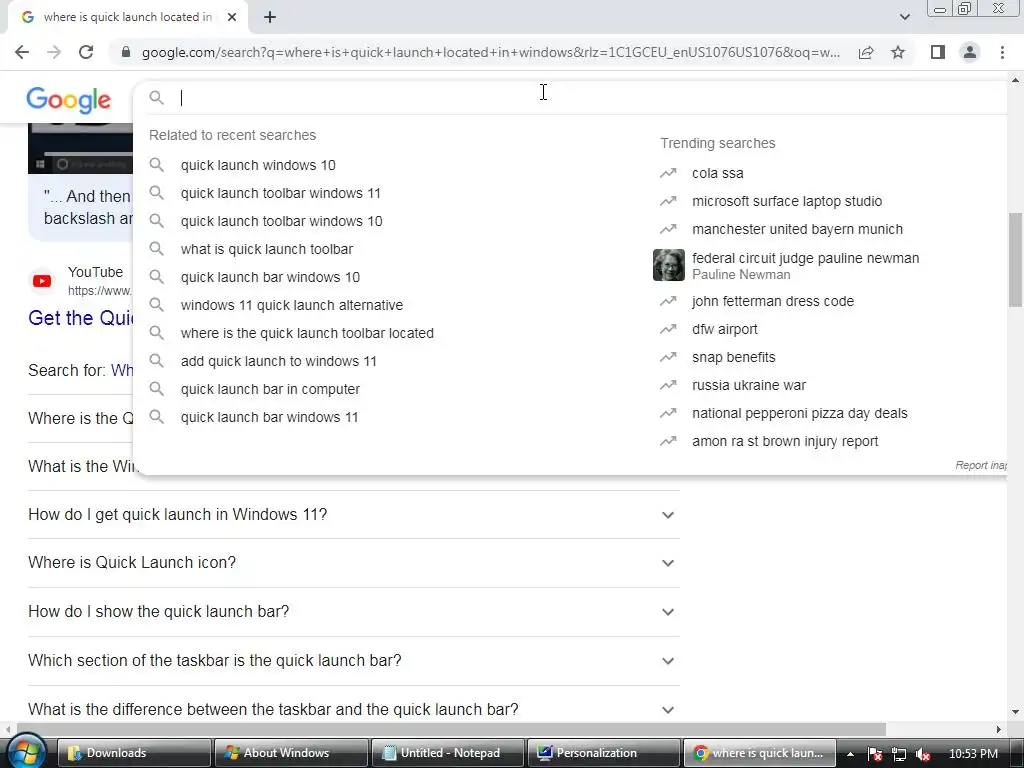The image size is (1024, 768).
Task: Close the 'where is quick launch' tab
Action: [232, 17]
